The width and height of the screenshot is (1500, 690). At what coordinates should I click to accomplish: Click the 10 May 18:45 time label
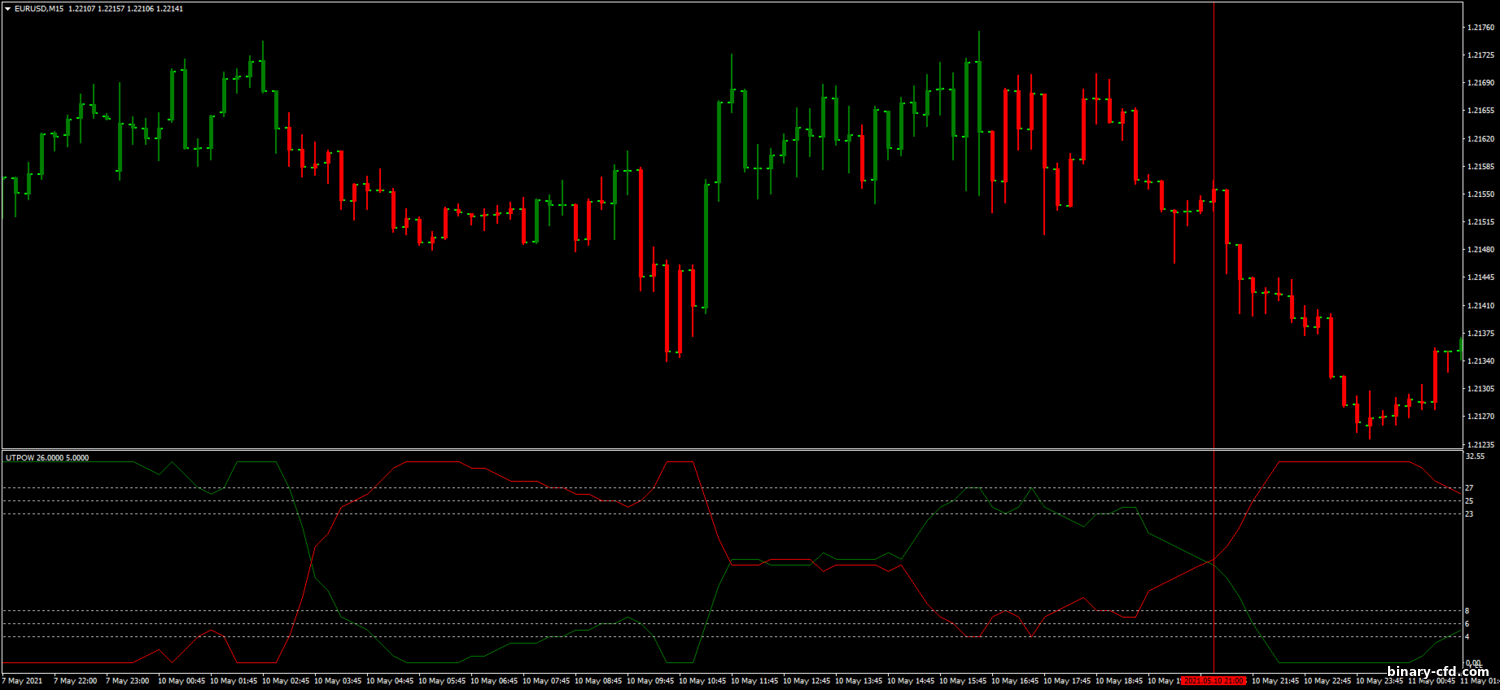tap(1119, 681)
